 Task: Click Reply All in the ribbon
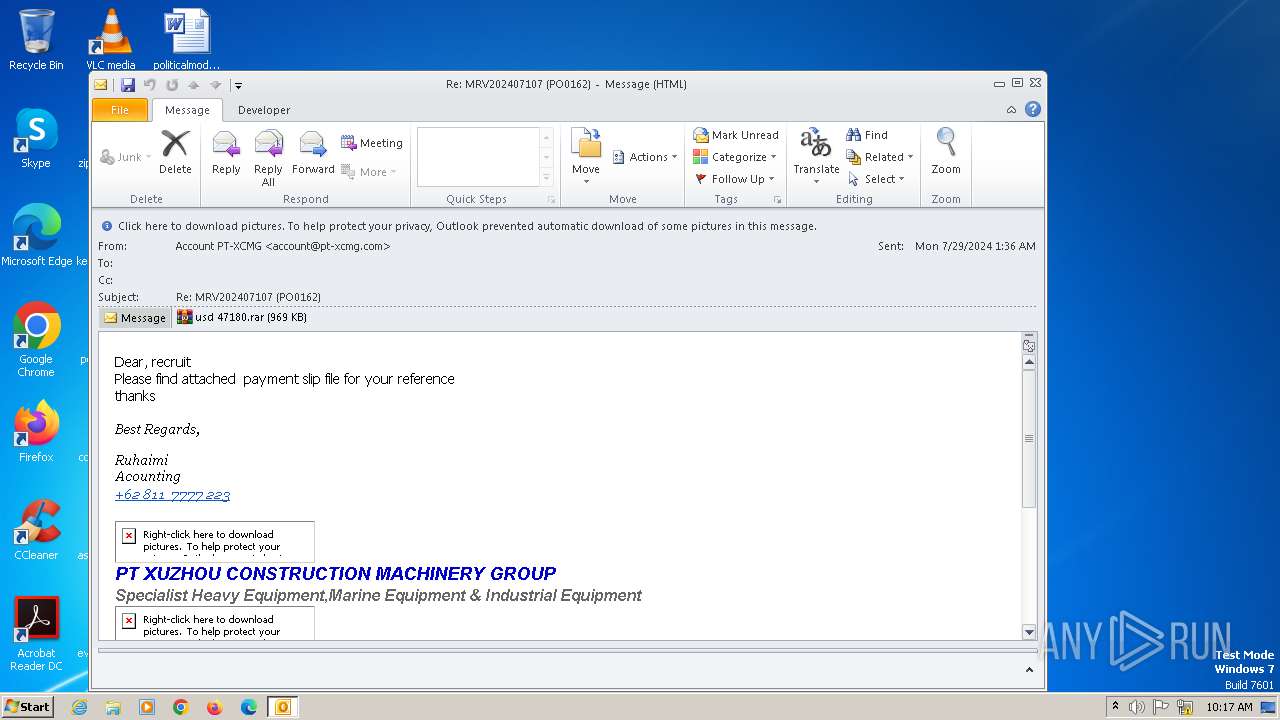pyautogui.click(x=268, y=158)
